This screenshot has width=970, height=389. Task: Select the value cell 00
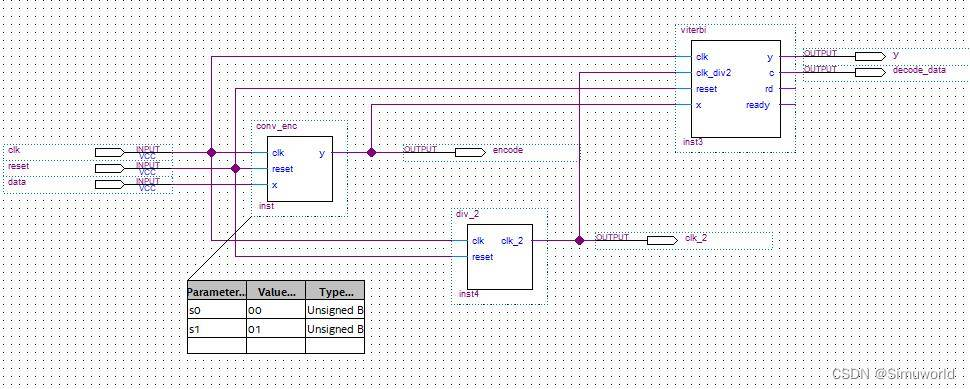(x=276, y=310)
